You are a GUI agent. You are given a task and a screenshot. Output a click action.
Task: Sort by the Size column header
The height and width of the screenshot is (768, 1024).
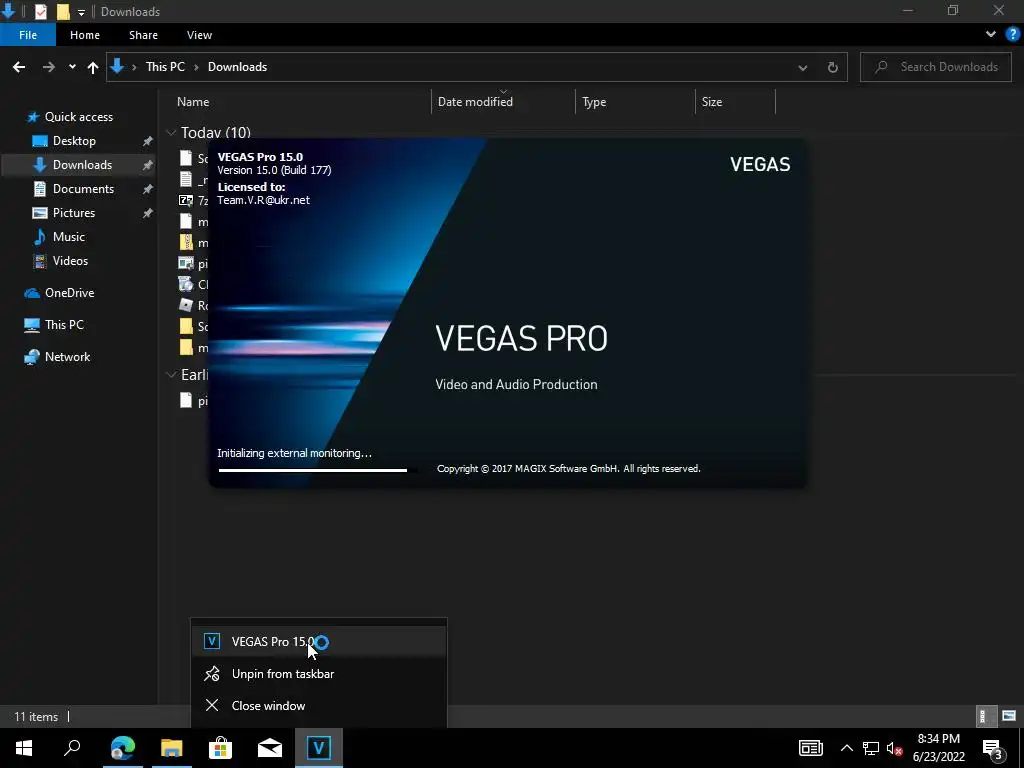coord(712,102)
